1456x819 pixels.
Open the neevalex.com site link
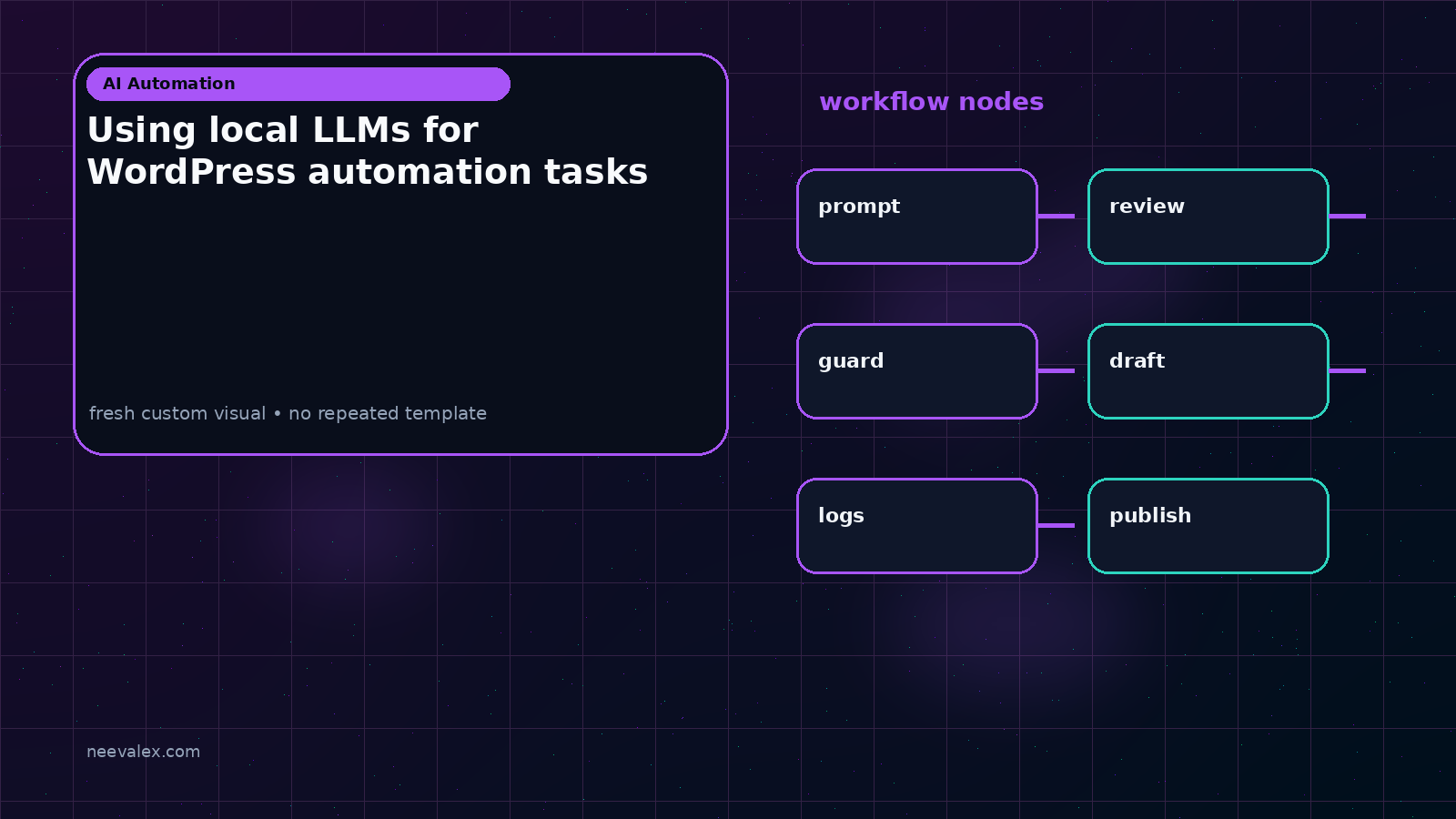(143, 752)
